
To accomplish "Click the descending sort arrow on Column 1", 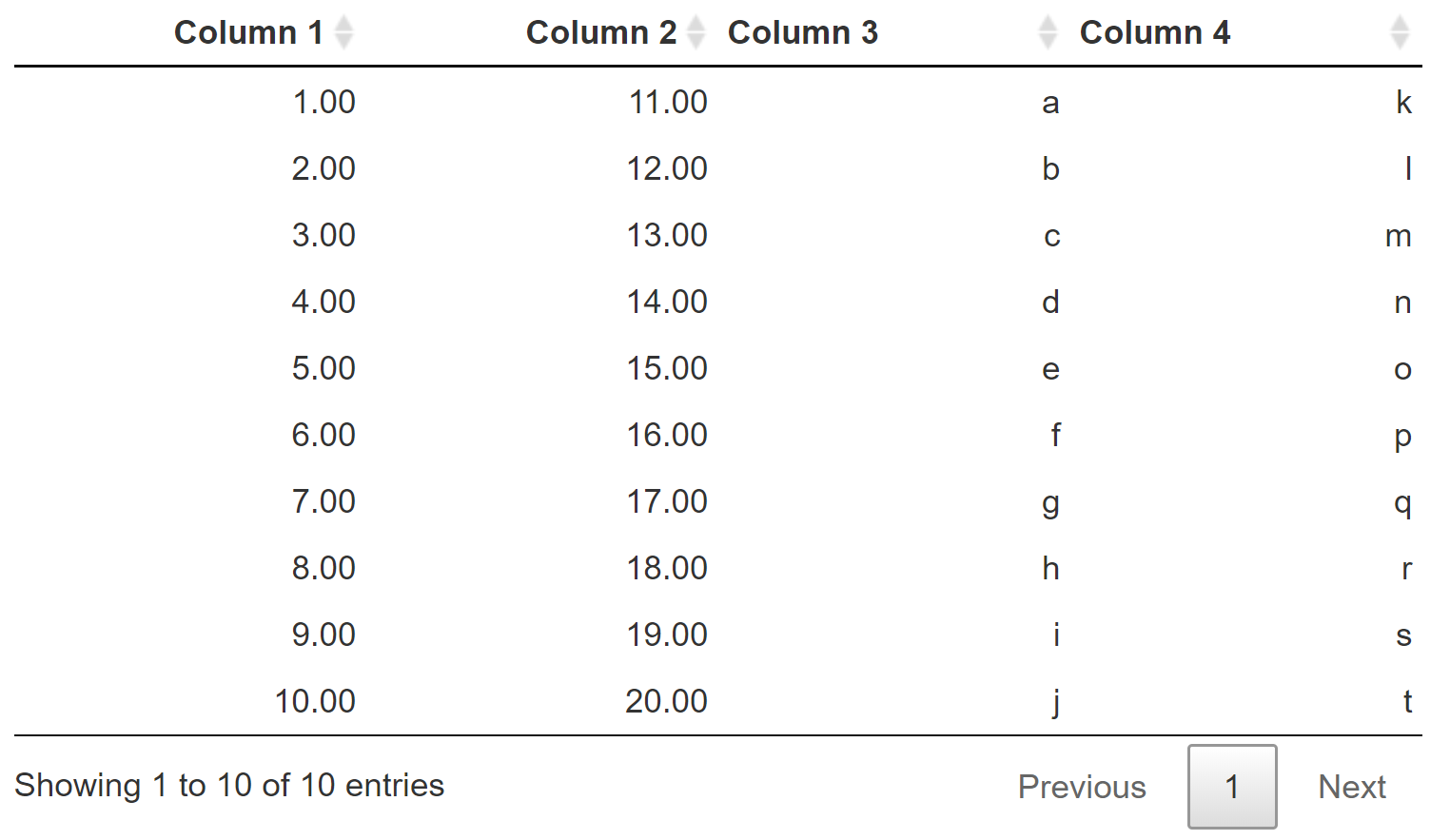I will click(x=344, y=39).
